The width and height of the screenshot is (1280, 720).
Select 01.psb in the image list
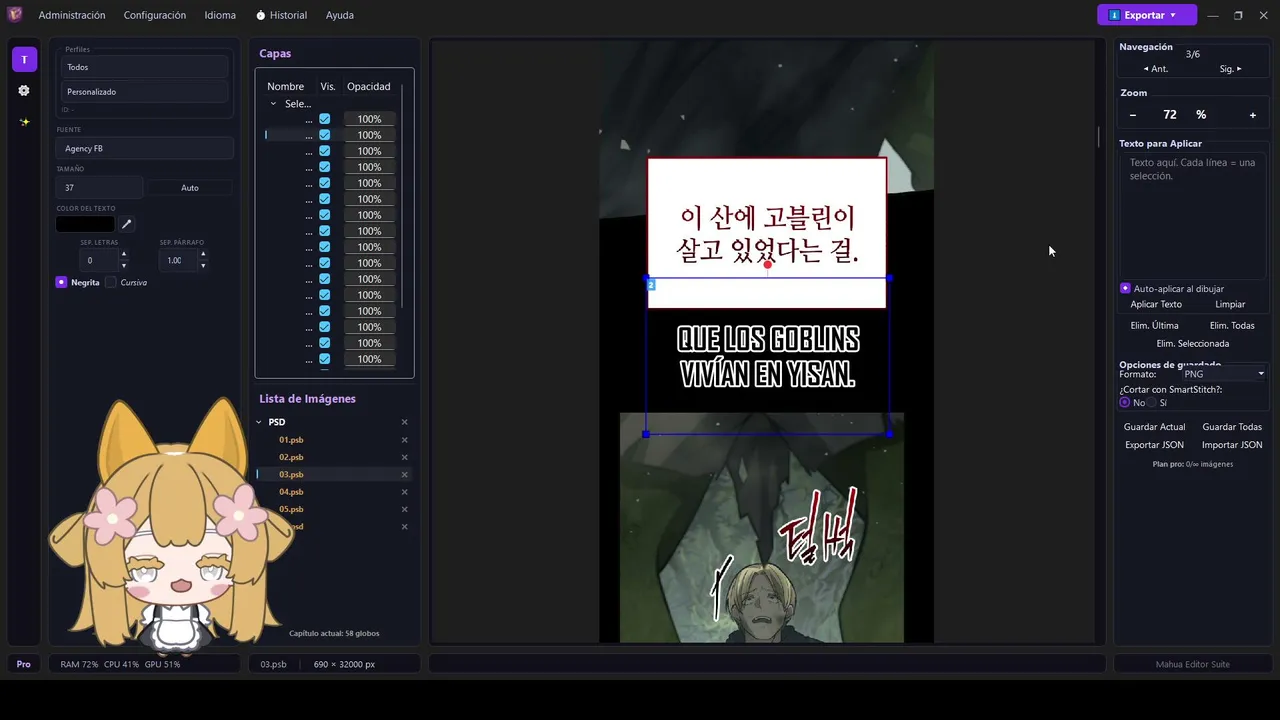[x=291, y=440]
